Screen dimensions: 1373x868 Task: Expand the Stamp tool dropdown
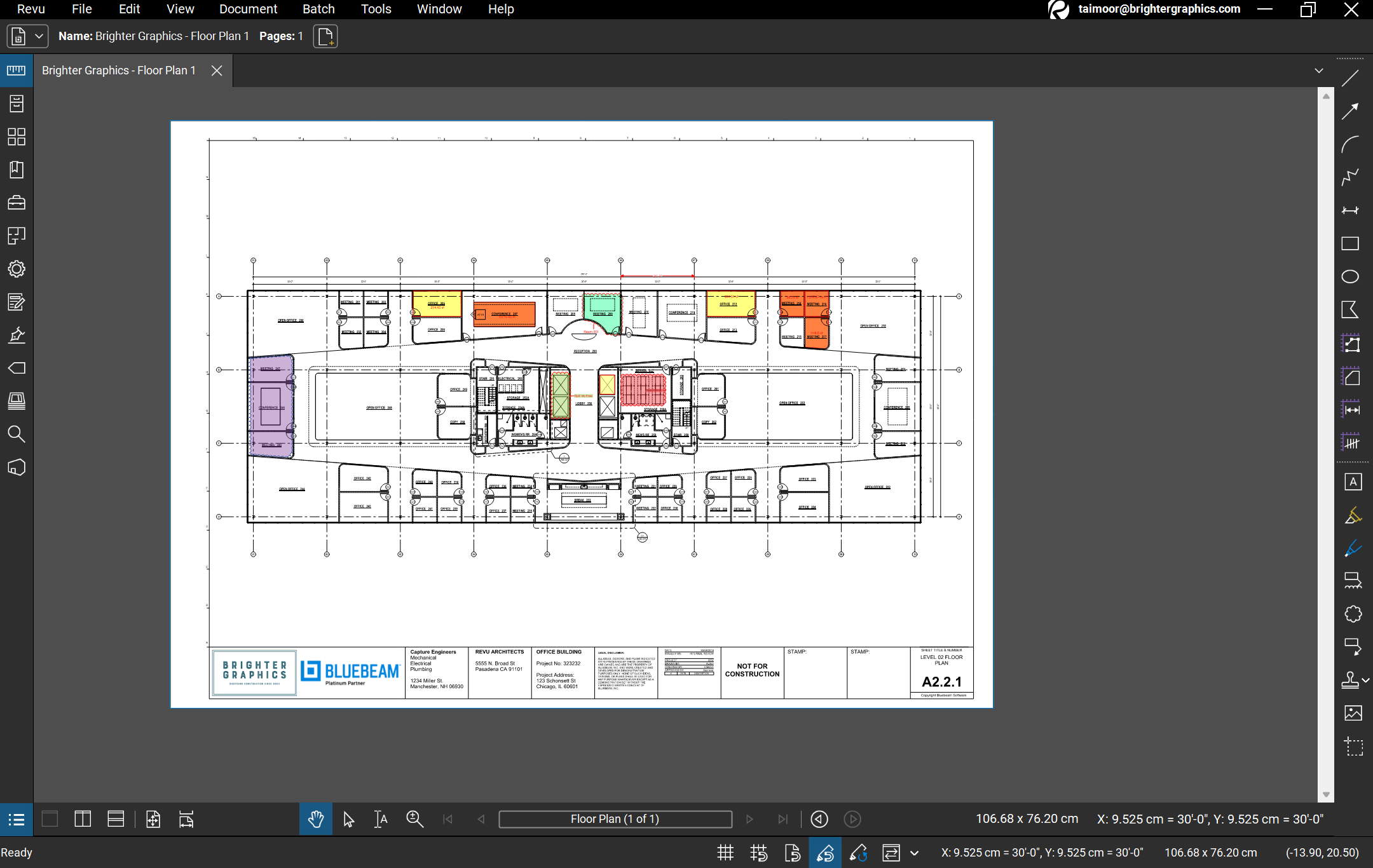tap(1365, 680)
